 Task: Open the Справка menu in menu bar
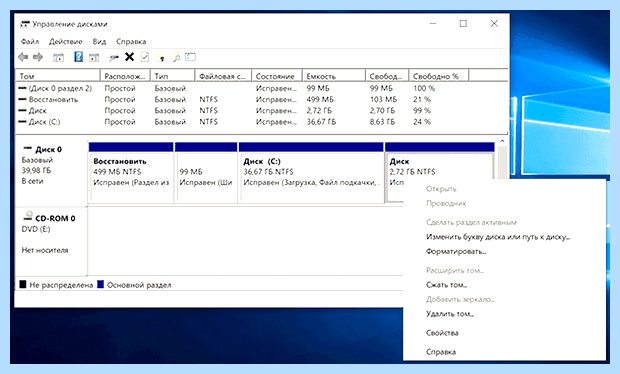pyautogui.click(x=131, y=42)
